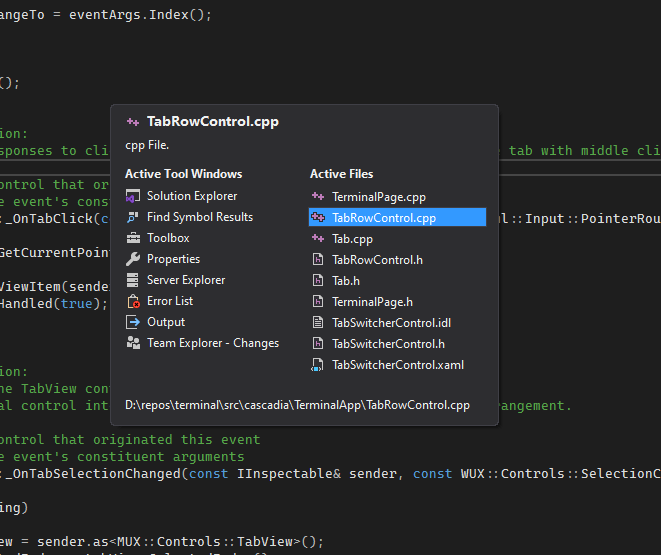The width and height of the screenshot is (661, 555).
Task: Open TerminalPage.h header file
Action: (372, 302)
